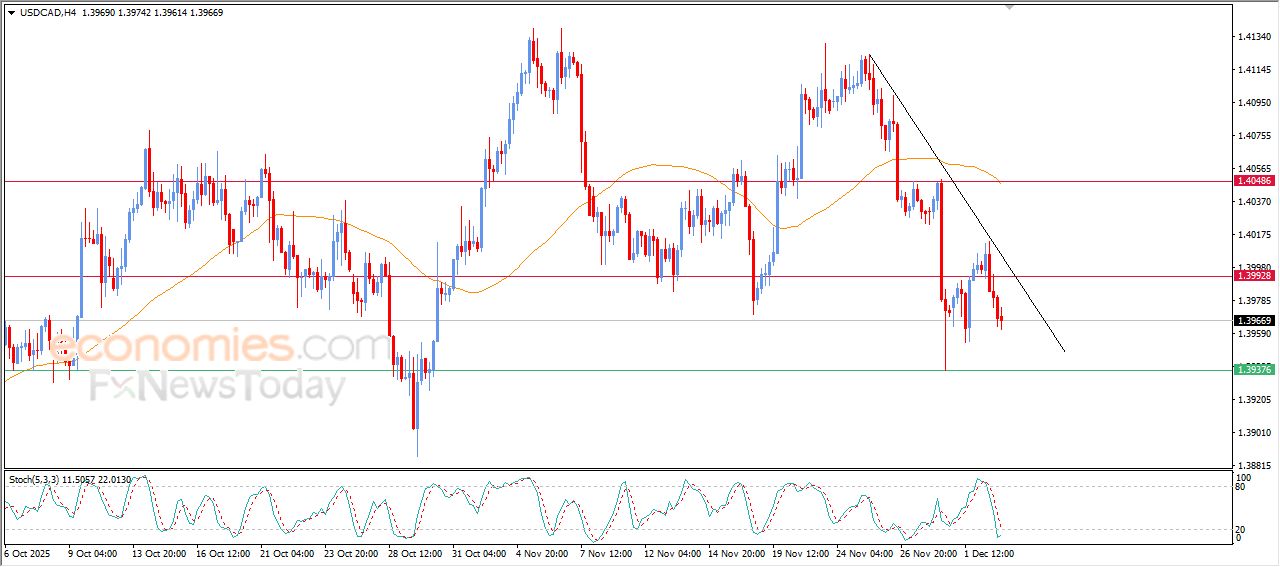Click the 1.39010 price scale value
1280x567 pixels.
(1254, 433)
